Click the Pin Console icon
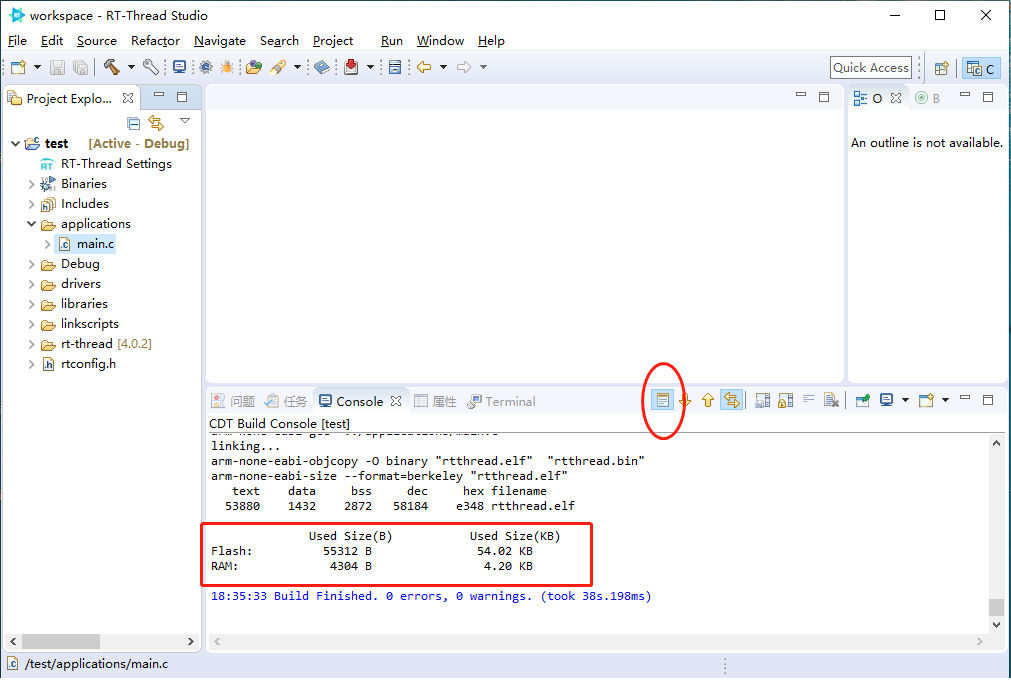Viewport: 1011px width, 682px height. (863, 401)
